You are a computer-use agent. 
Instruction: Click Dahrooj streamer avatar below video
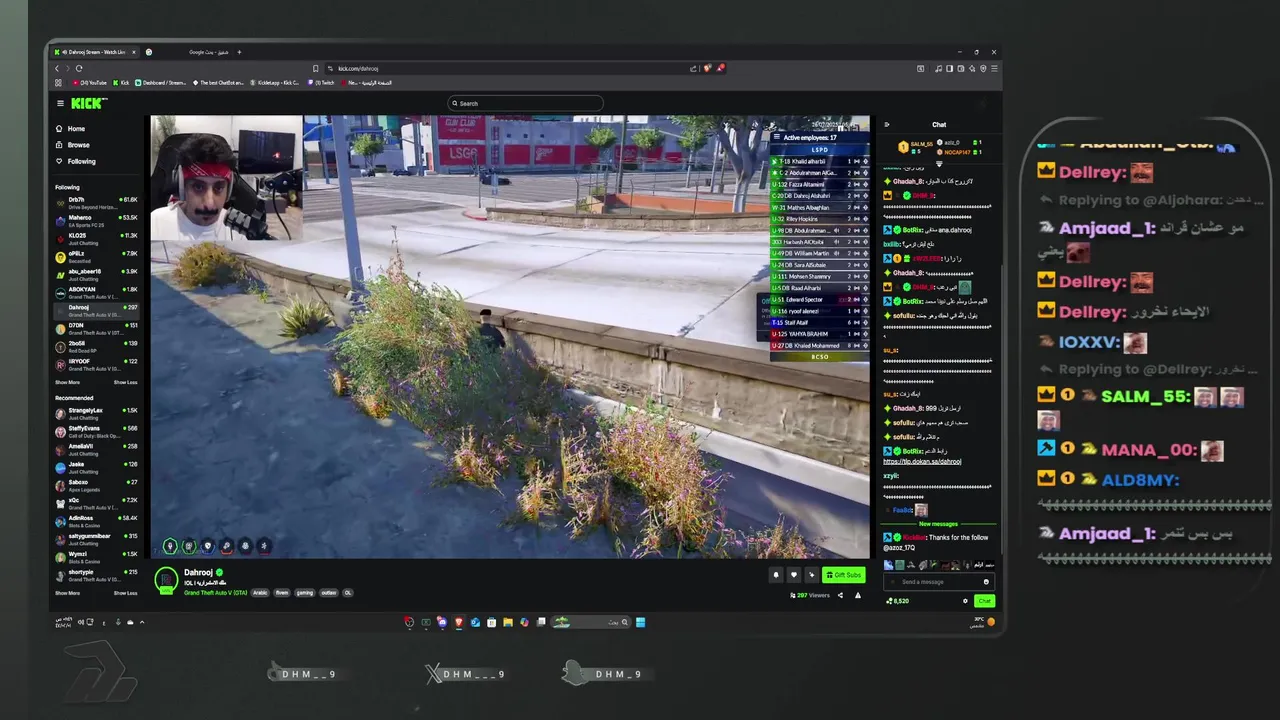click(x=166, y=581)
